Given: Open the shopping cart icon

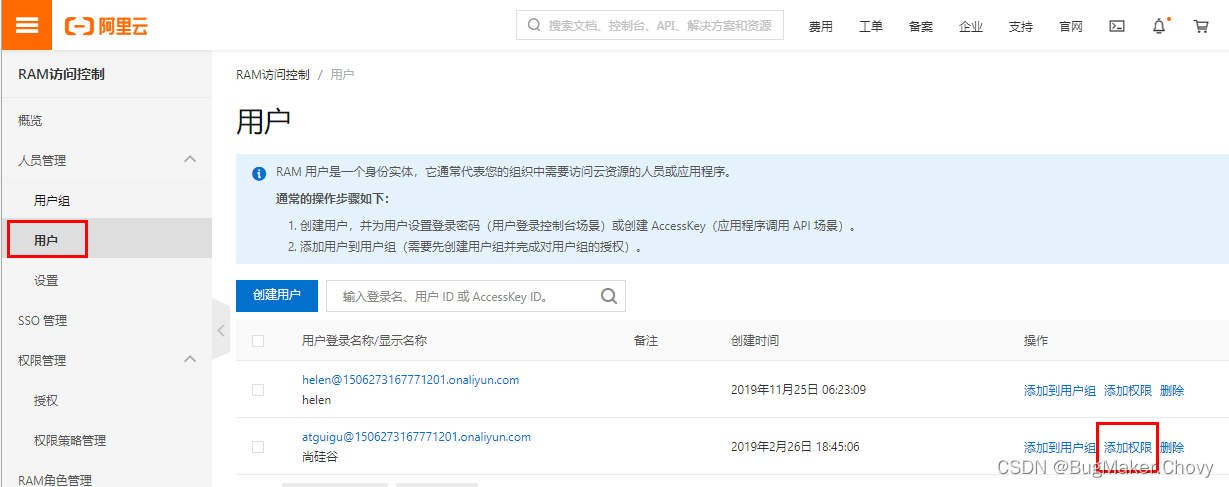Looking at the screenshot, I should [1201, 26].
